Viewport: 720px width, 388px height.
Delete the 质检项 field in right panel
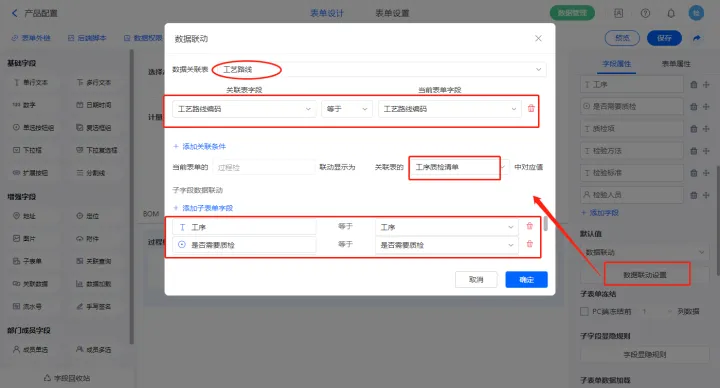pyautogui.click(x=694, y=129)
